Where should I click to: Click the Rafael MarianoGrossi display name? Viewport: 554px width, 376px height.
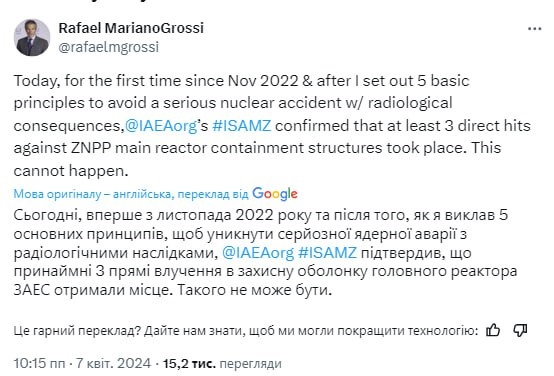pos(131,28)
